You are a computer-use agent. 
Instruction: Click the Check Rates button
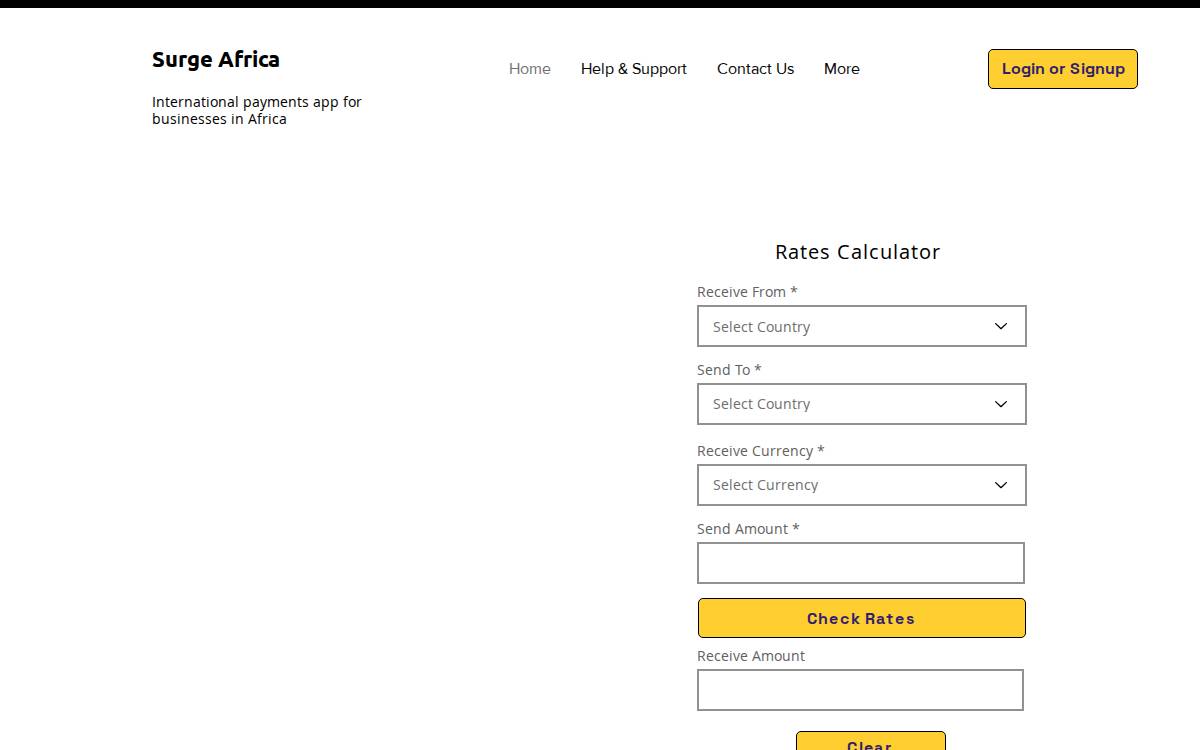click(862, 618)
